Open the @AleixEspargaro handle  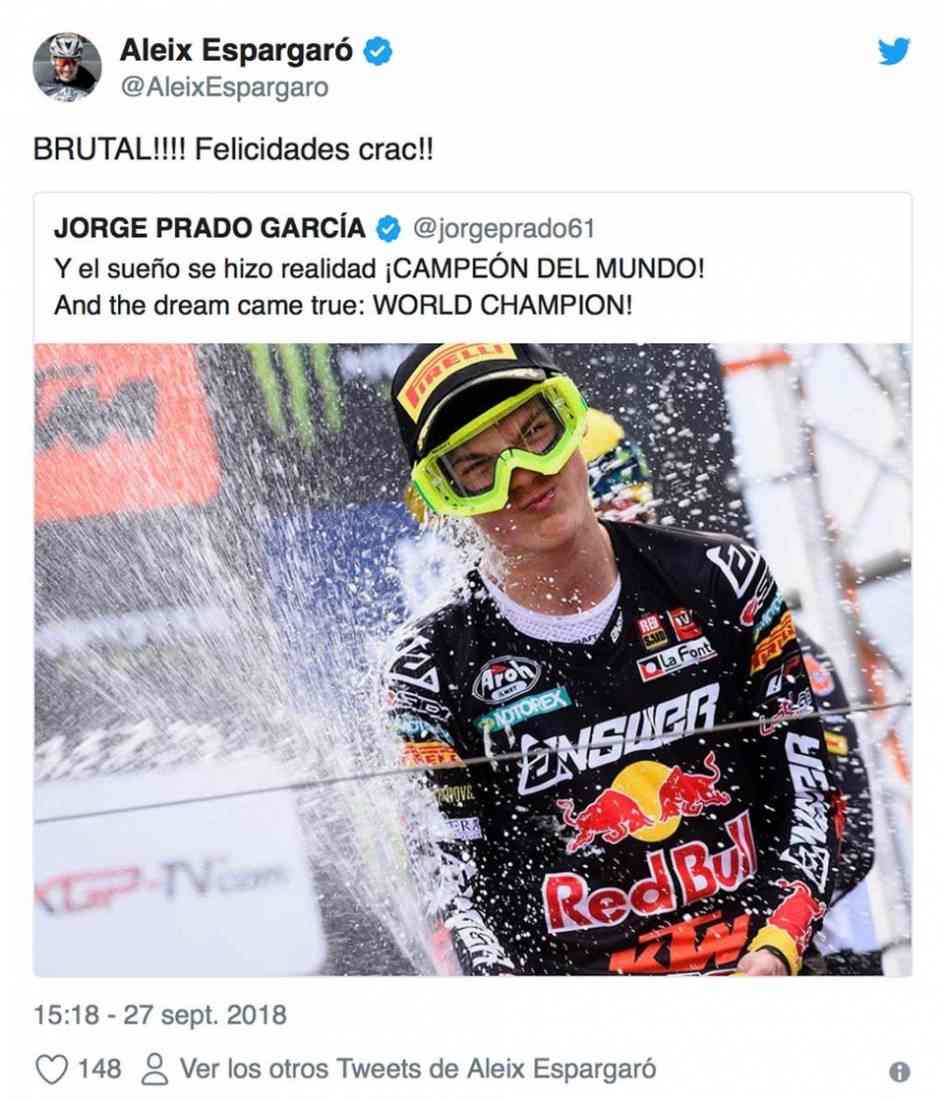224,88
